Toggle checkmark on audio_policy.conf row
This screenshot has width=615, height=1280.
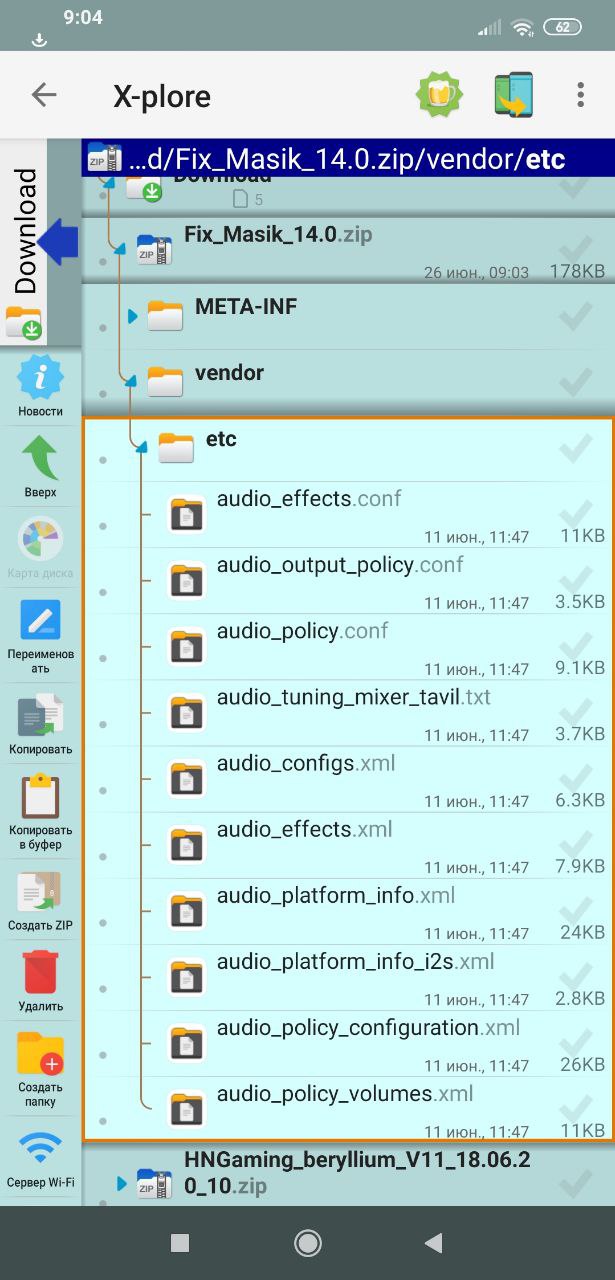[575, 646]
